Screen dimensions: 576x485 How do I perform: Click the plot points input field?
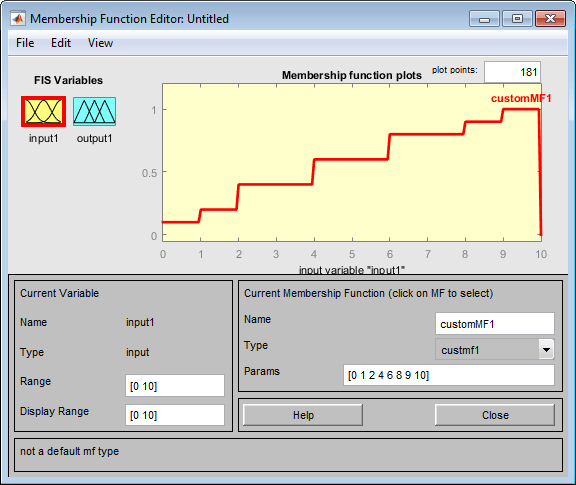(512, 72)
